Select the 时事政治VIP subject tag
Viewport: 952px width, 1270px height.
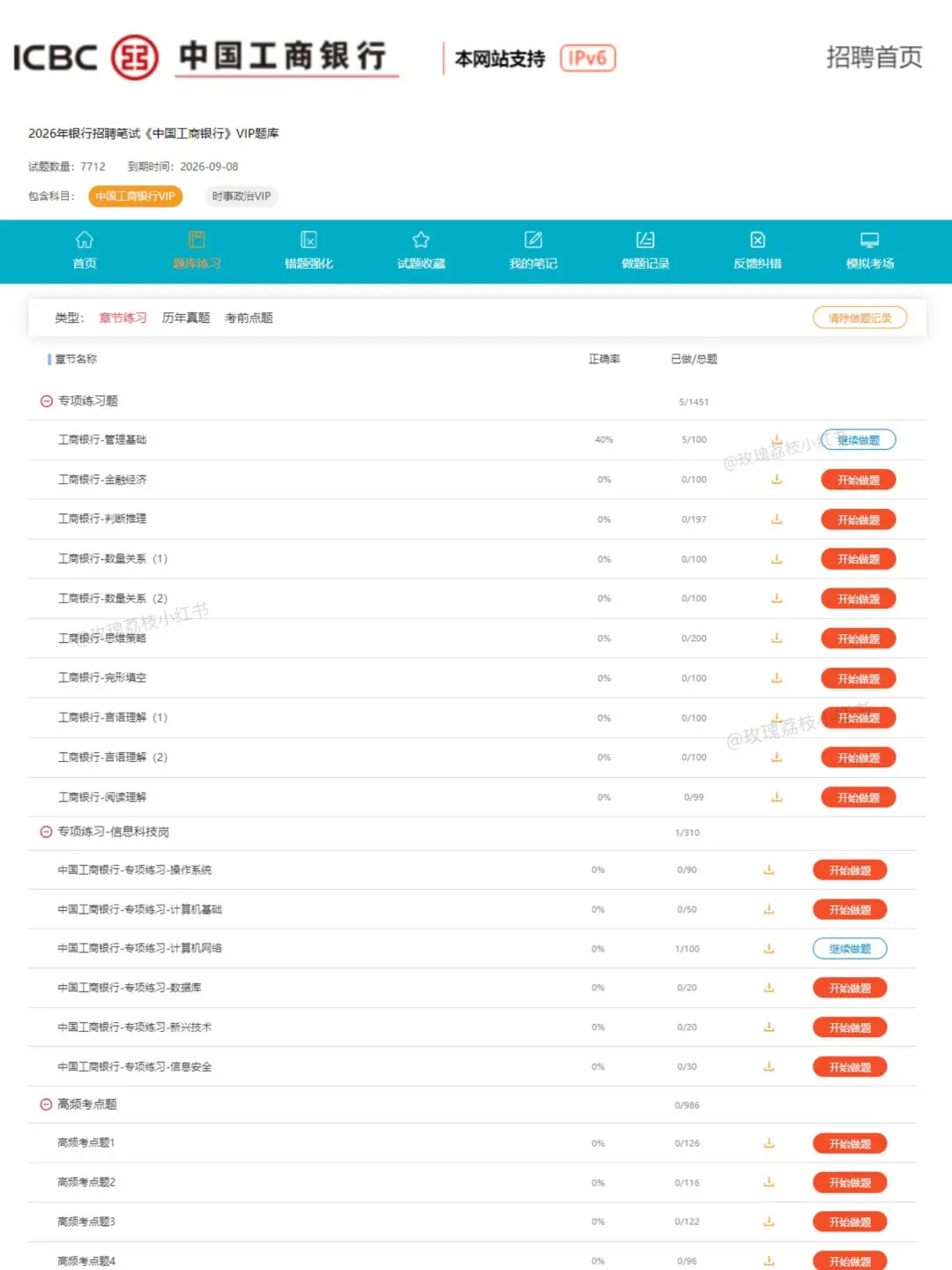(242, 197)
